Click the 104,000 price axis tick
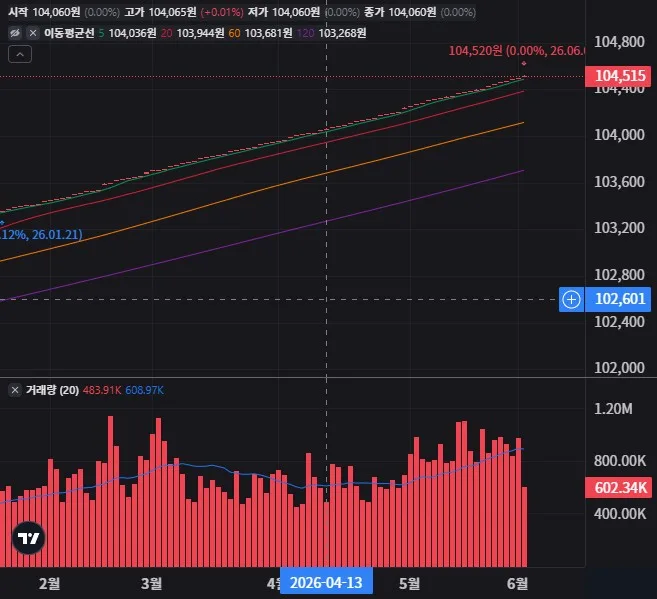657x599 pixels. coord(619,134)
